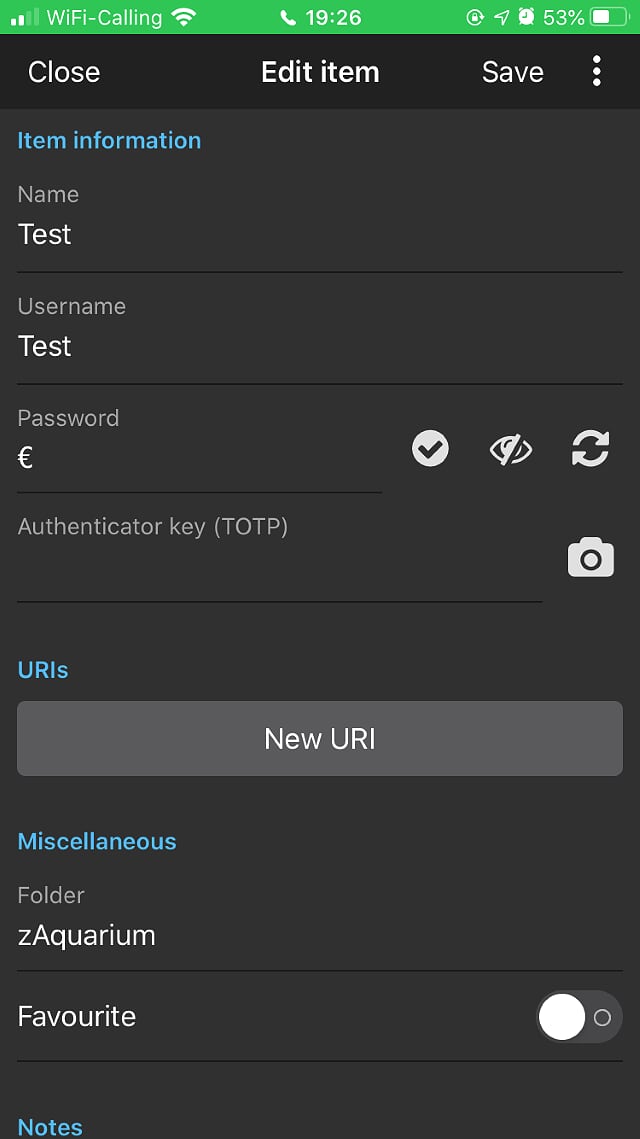Check if password has been exposed

(x=430, y=449)
